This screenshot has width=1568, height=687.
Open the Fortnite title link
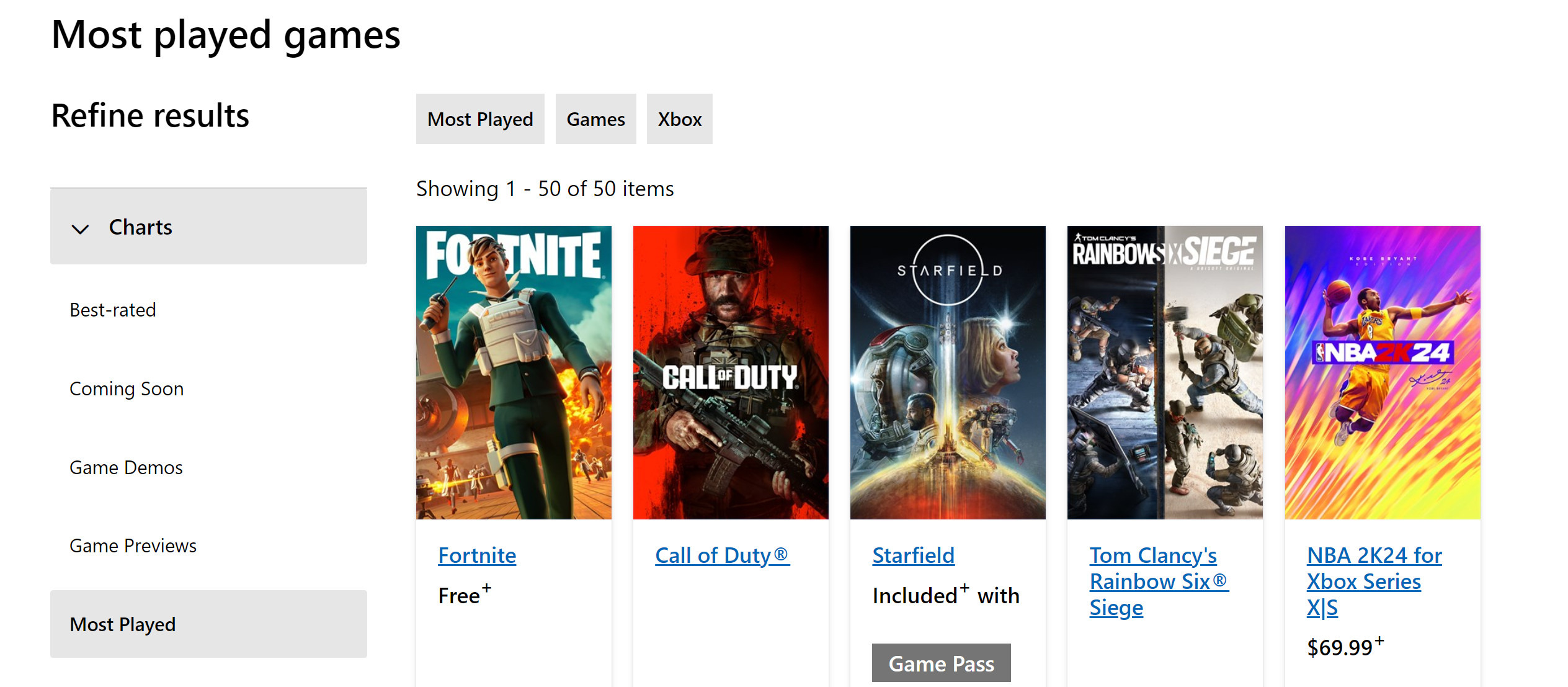[x=477, y=555]
